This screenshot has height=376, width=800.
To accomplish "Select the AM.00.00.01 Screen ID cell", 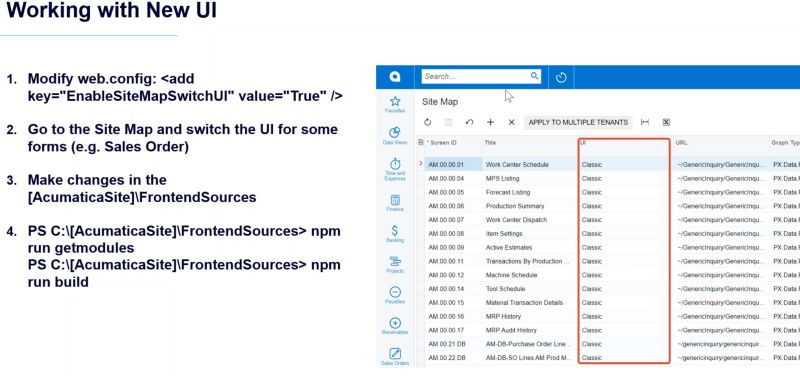I will tap(454, 165).
